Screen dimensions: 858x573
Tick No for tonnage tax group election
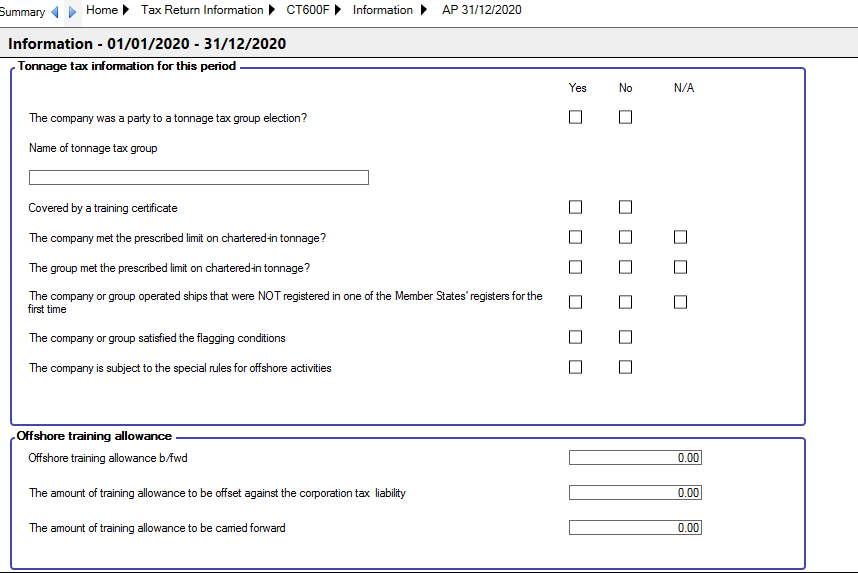625,117
